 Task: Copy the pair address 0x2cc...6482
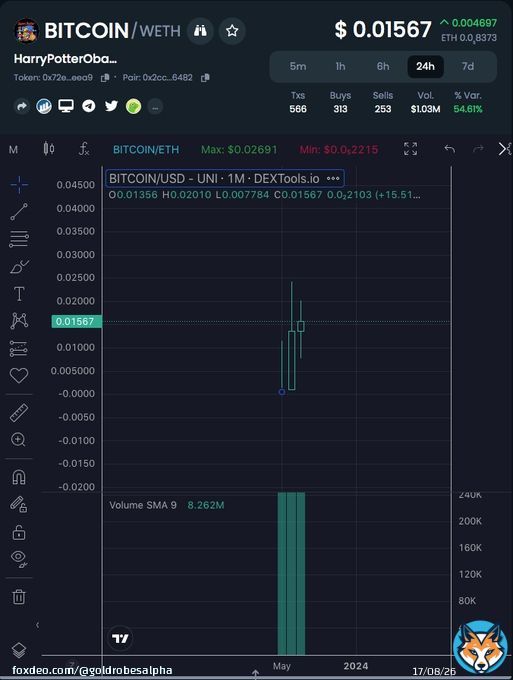pos(205,78)
